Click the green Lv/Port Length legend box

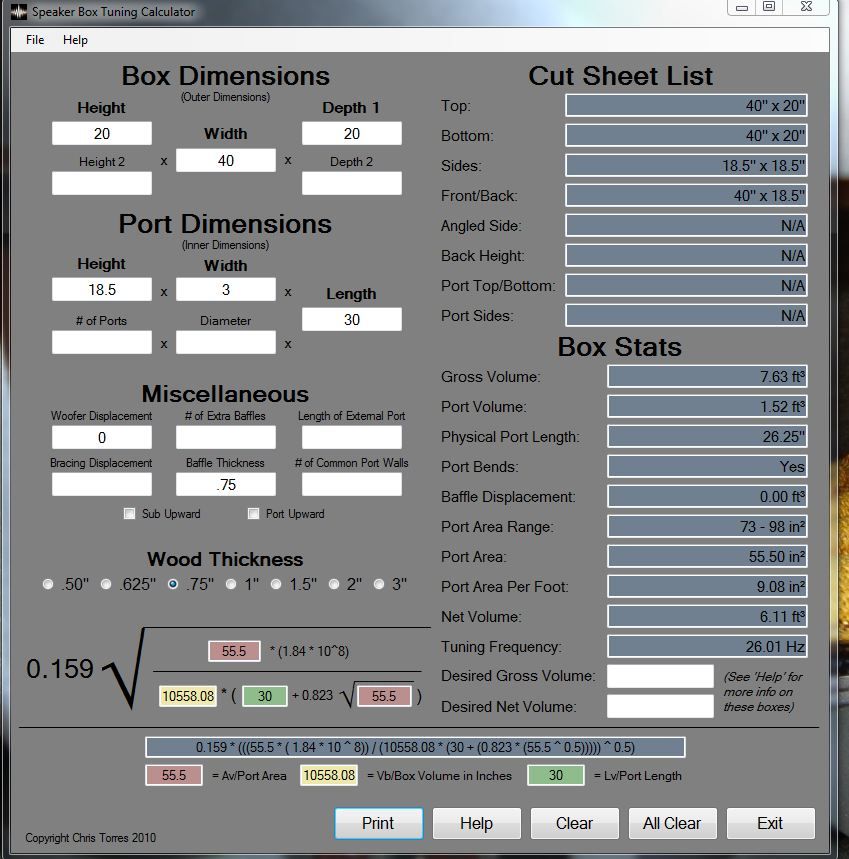point(555,775)
